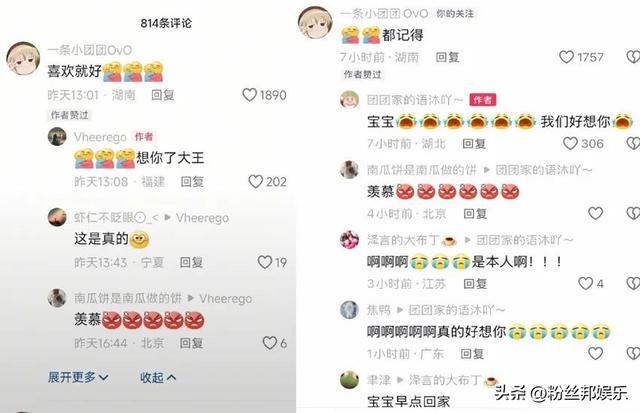Tap heart on 我们好想你 reply showing 306

point(570,143)
